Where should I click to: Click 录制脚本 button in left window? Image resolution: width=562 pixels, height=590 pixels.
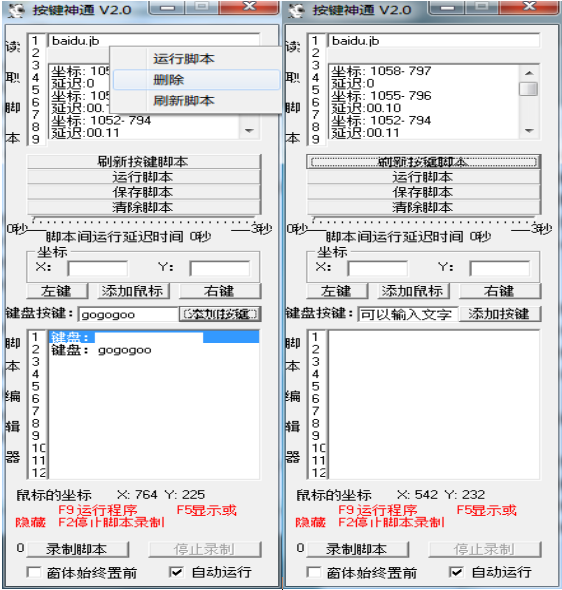(x=78, y=549)
